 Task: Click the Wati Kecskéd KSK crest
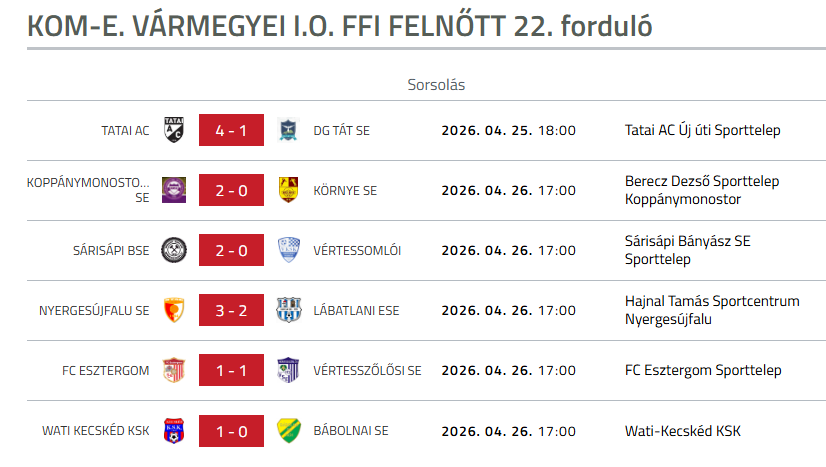coord(174,431)
